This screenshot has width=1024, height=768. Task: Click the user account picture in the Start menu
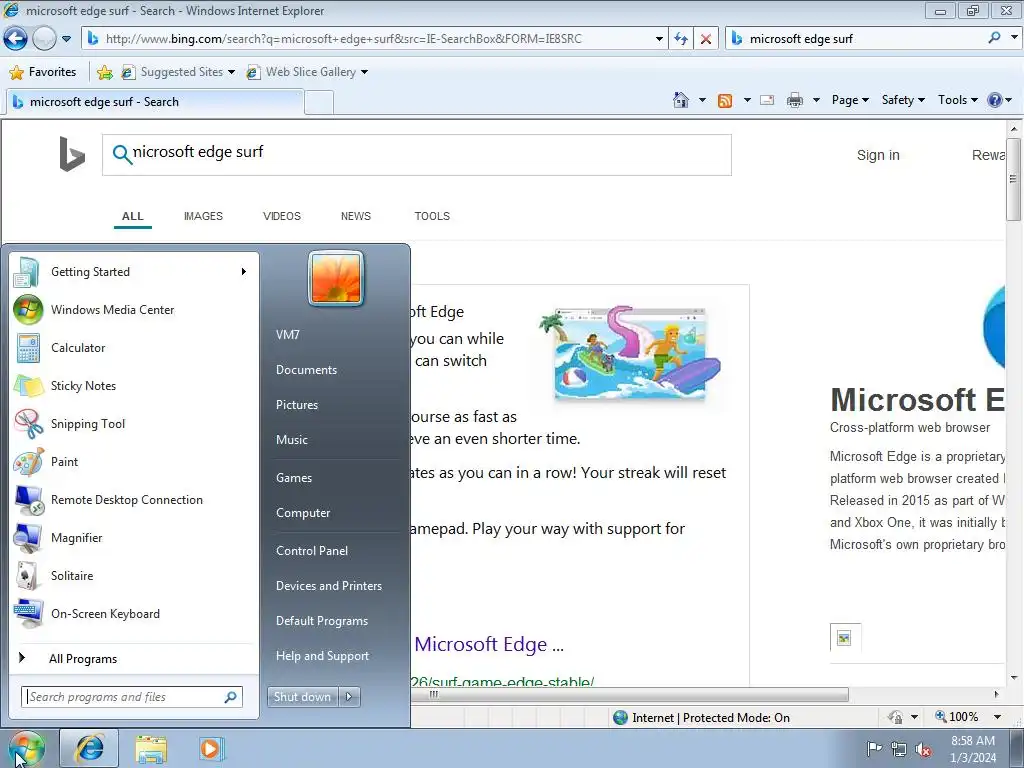click(336, 278)
